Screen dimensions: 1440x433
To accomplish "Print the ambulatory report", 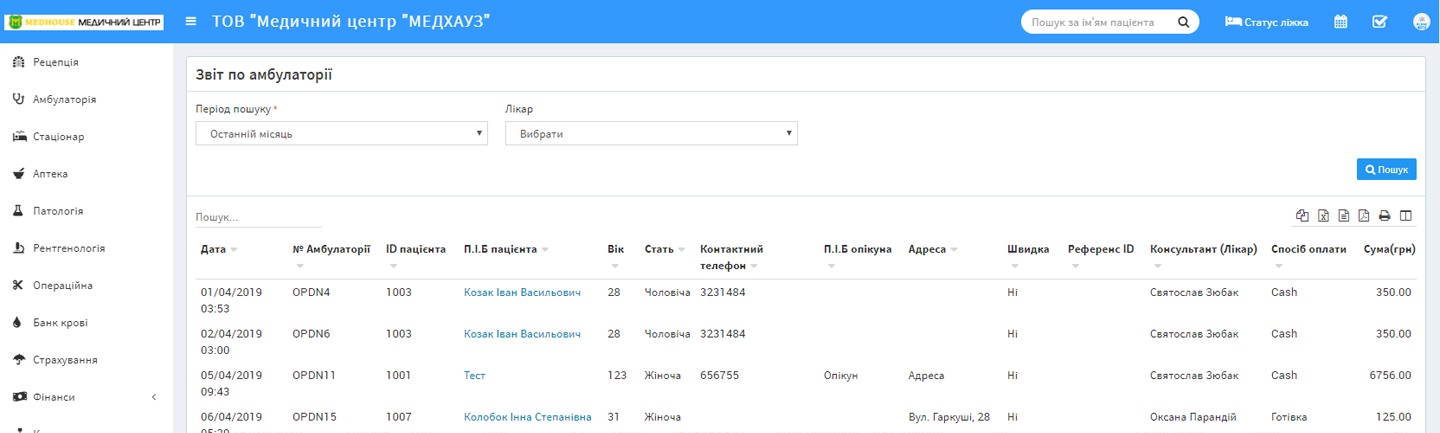I will pos(1385,215).
